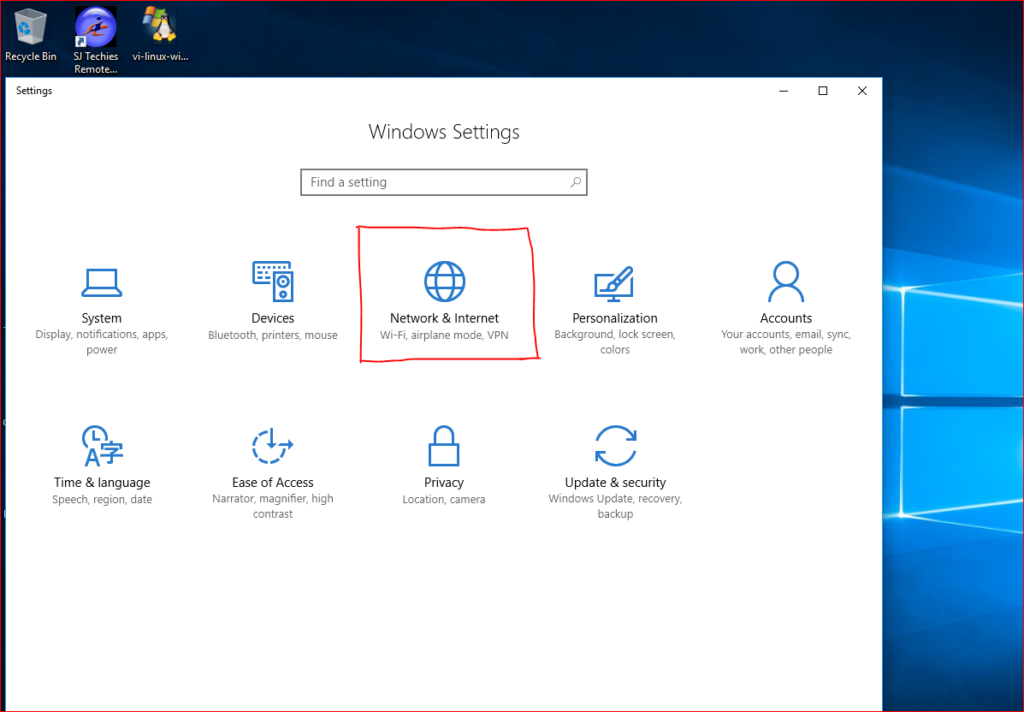Open the Time & language clock icon
Viewport: 1024px width, 712px height.
click(102, 446)
